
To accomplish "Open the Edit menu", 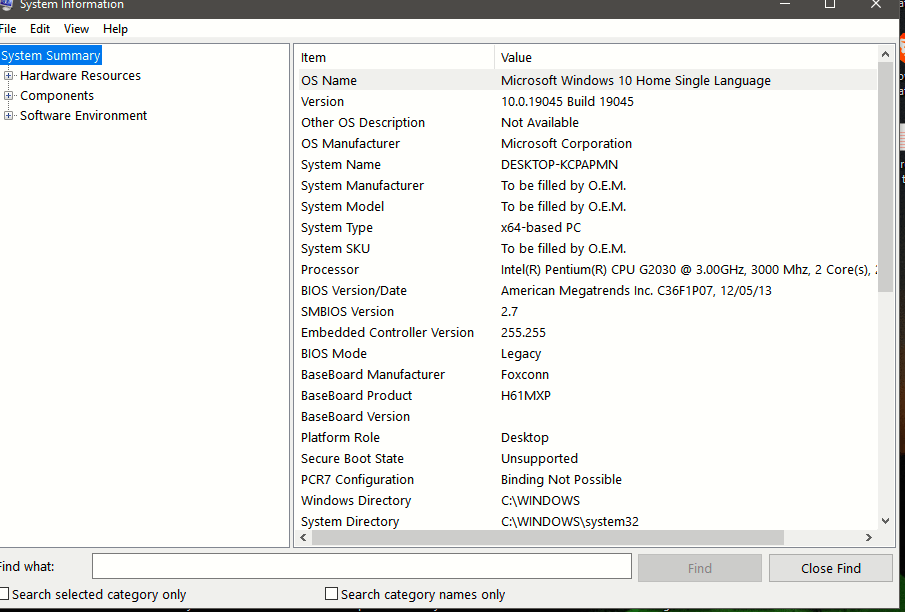I will [x=40, y=29].
